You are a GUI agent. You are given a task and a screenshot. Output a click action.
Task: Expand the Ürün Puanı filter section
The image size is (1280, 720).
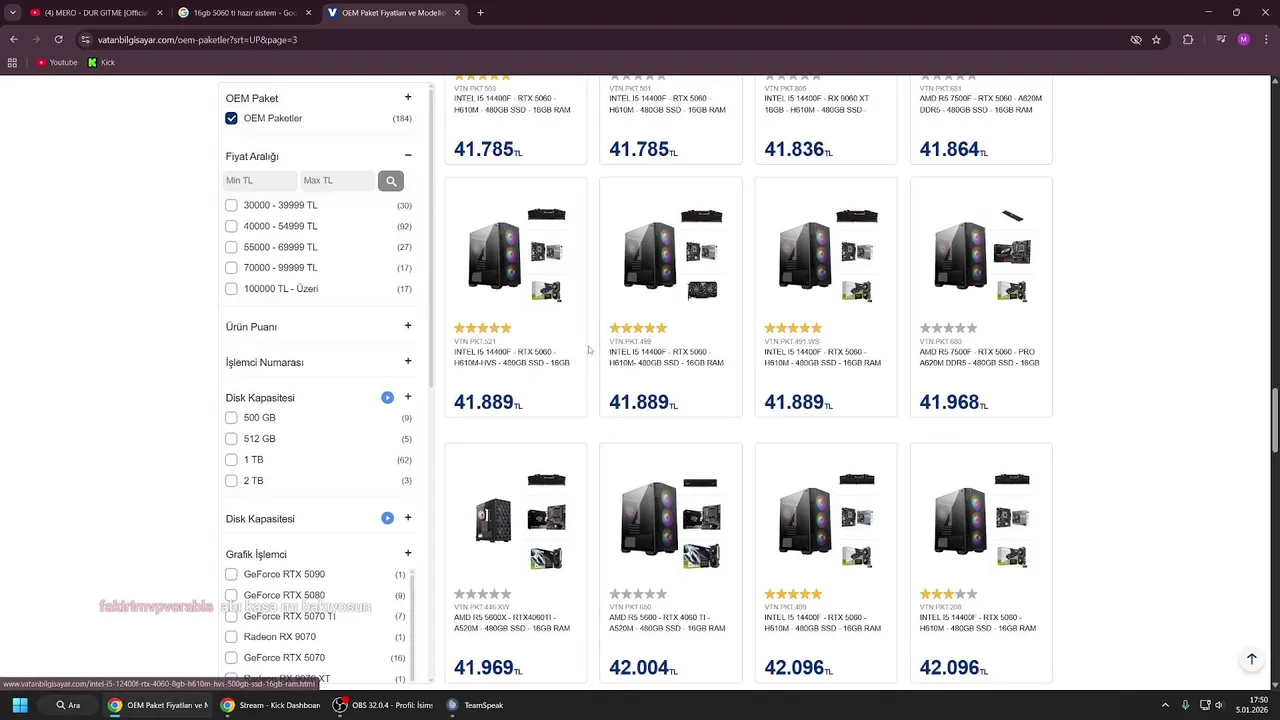pyautogui.click(x=408, y=325)
